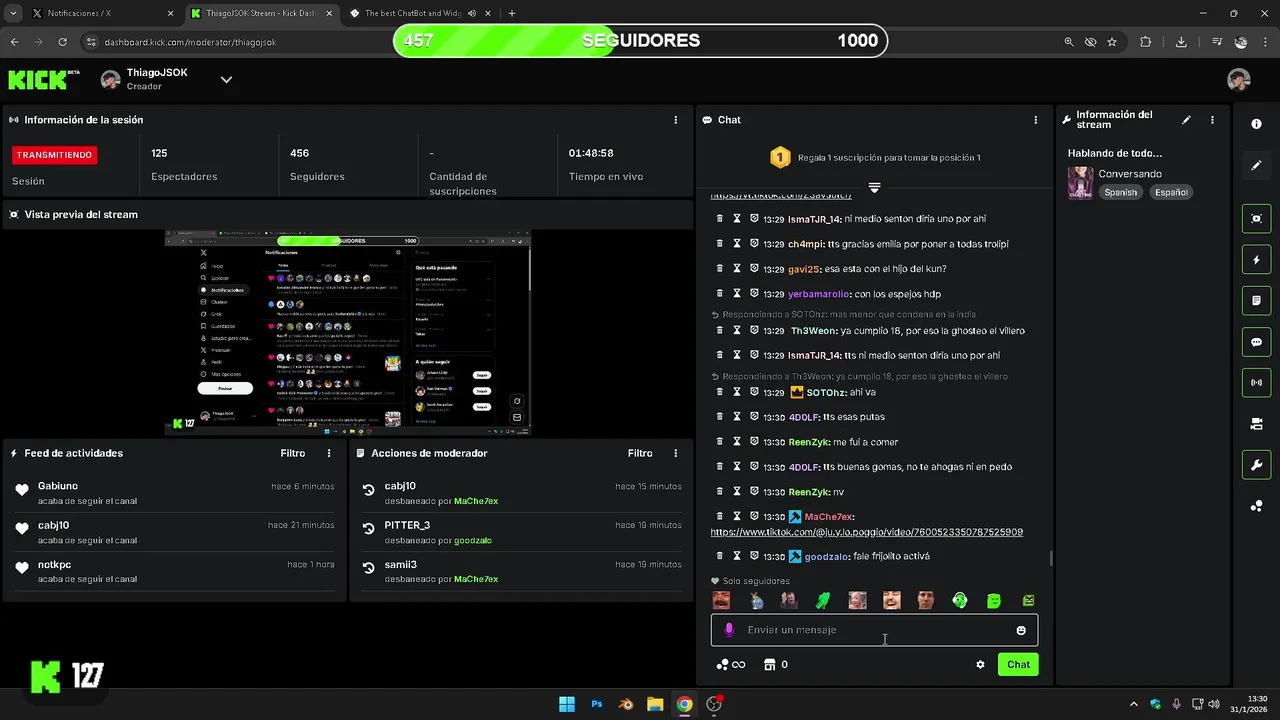The width and height of the screenshot is (1280, 720).
Task: Click the Español tag chip
Action: (x=1171, y=192)
